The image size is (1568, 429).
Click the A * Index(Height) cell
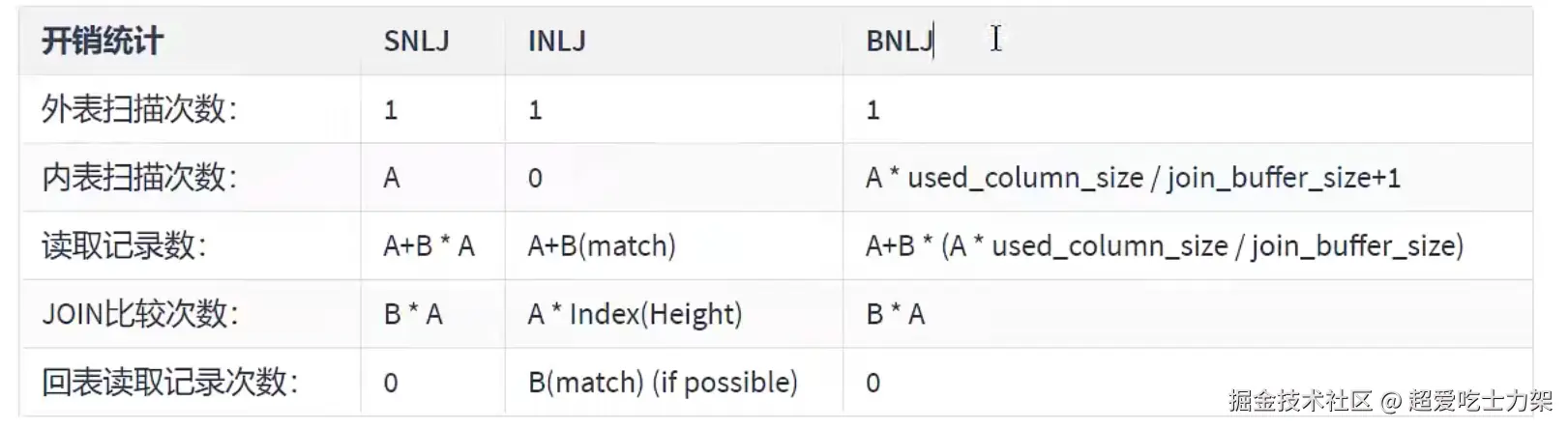click(x=635, y=314)
